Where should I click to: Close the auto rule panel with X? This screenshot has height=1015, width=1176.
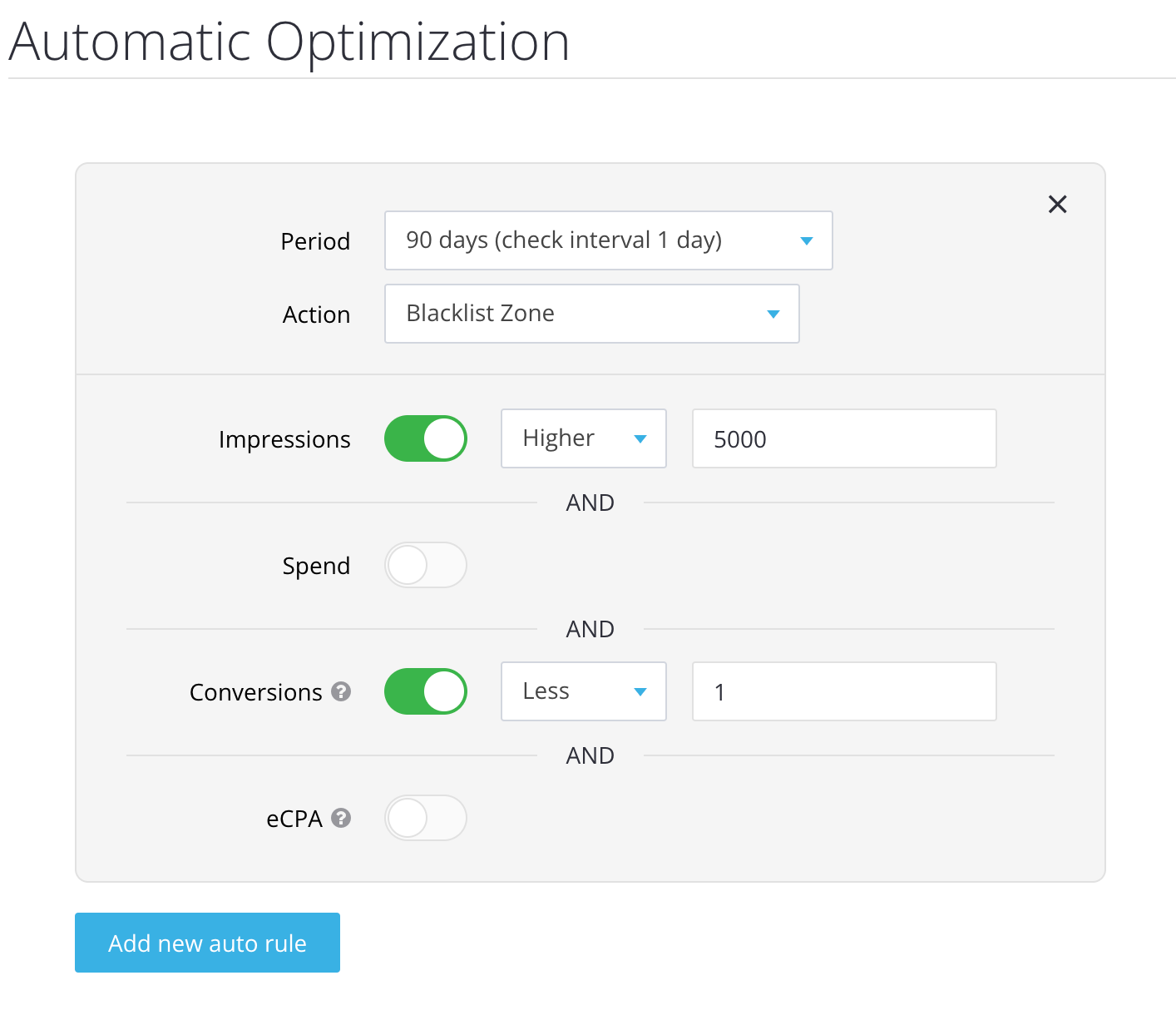[x=1057, y=204]
